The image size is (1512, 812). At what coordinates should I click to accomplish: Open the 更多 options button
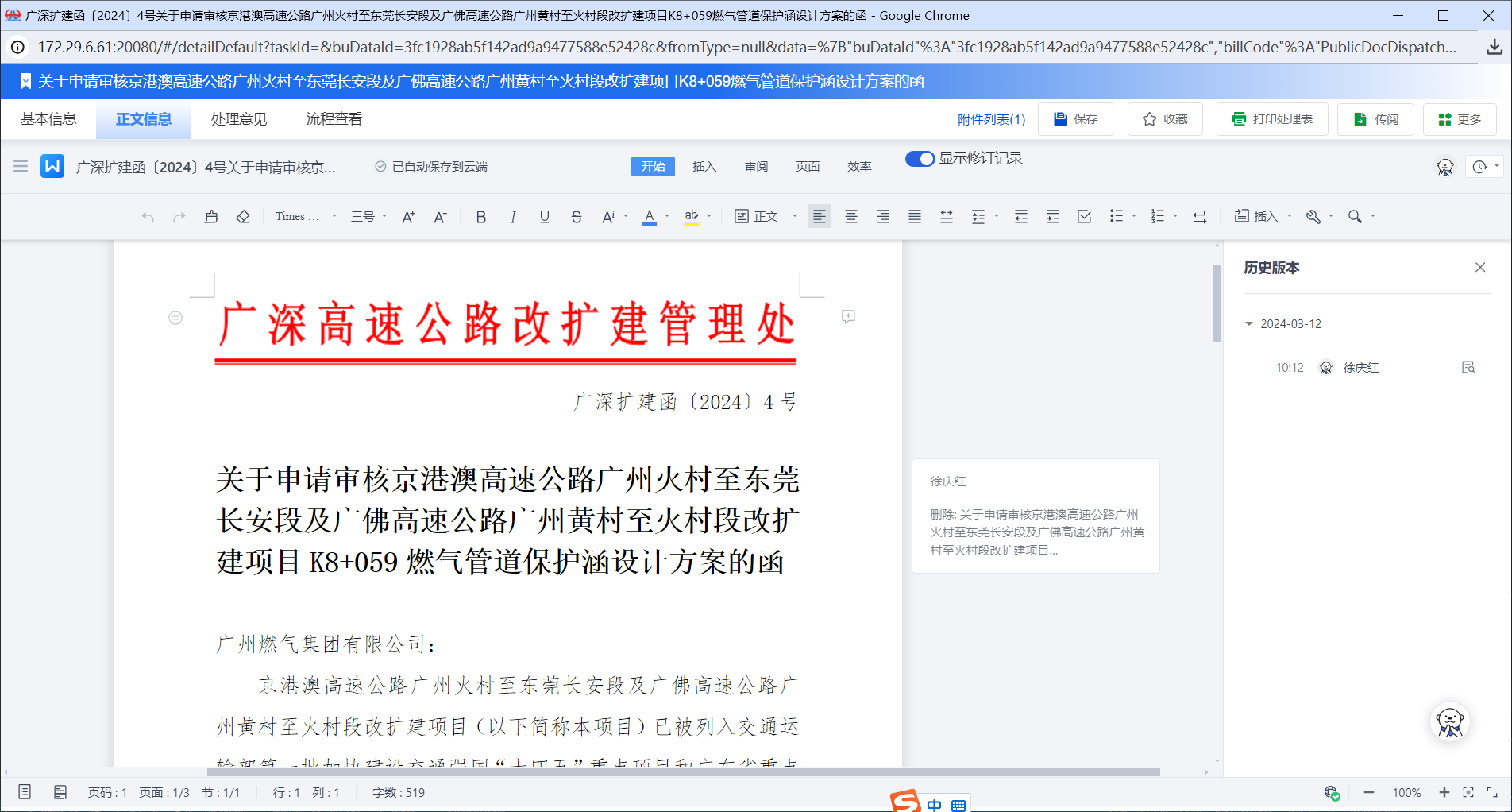pyautogui.click(x=1460, y=119)
